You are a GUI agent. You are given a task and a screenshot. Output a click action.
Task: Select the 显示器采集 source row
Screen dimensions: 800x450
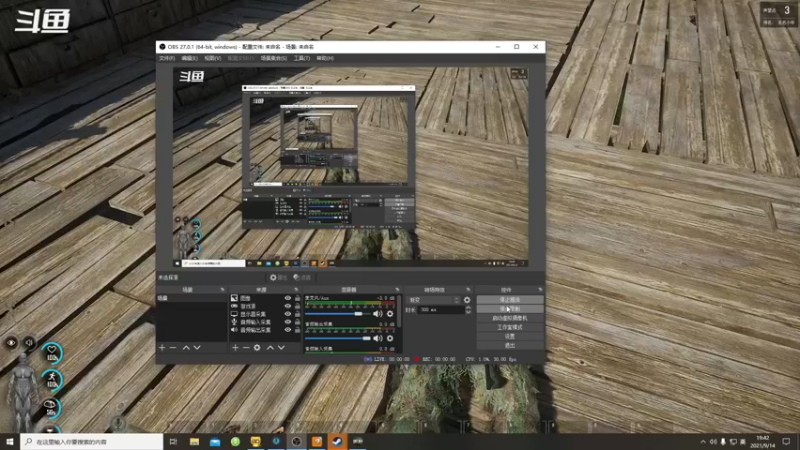[x=265, y=314]
